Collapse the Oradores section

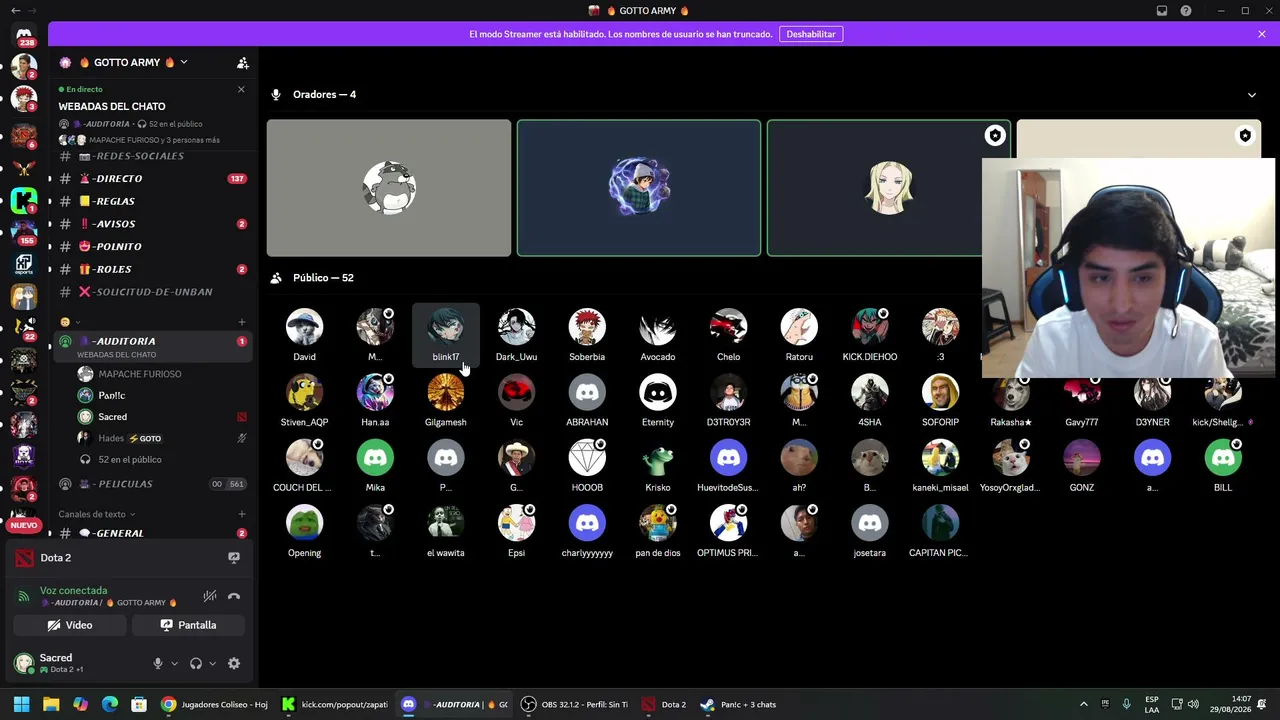[x=1252, y=95]
